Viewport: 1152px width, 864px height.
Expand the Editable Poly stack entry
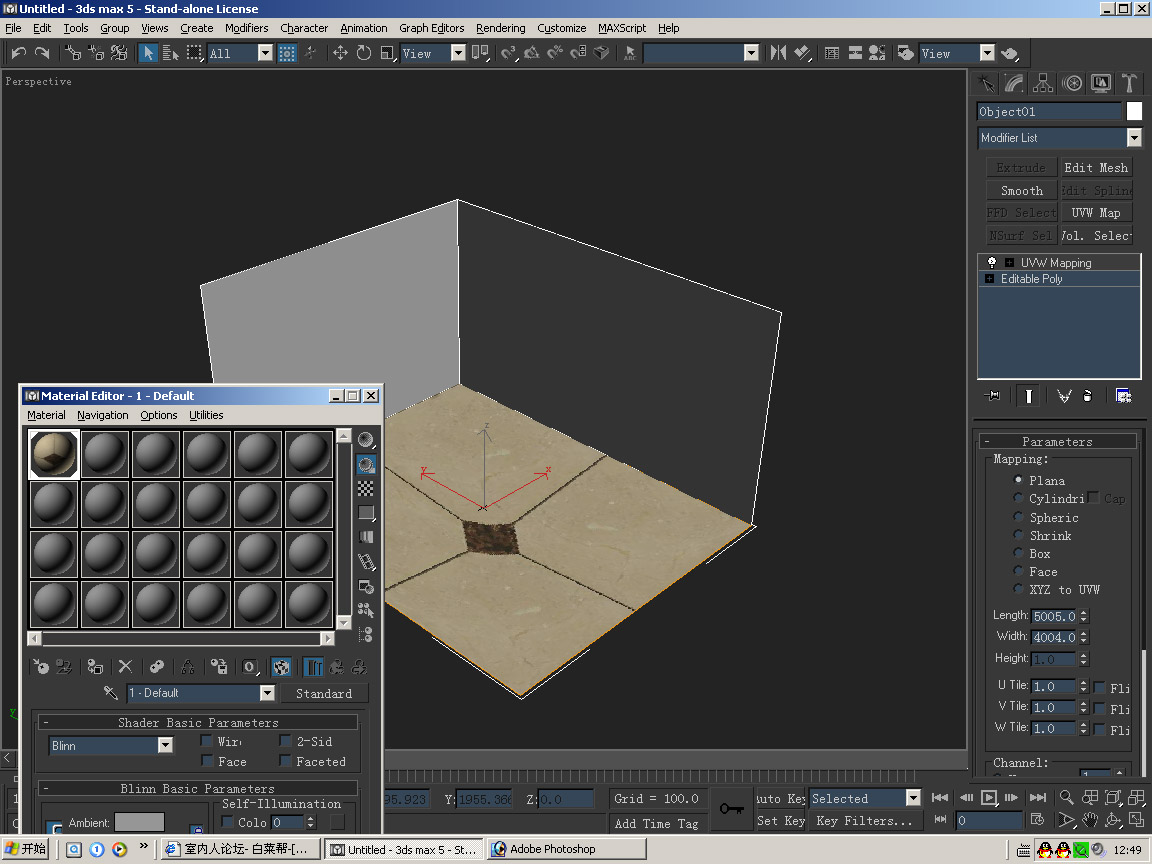tap(991, 279)
